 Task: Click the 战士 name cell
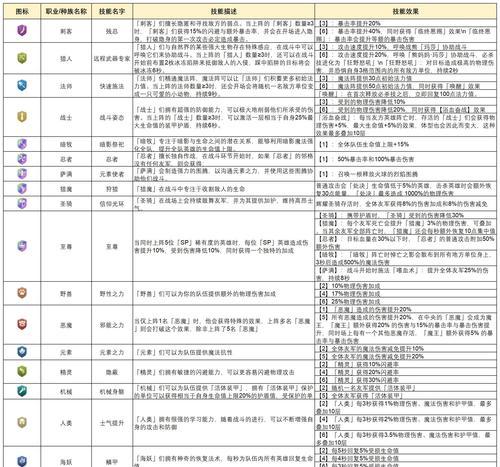tap(66, 117)
